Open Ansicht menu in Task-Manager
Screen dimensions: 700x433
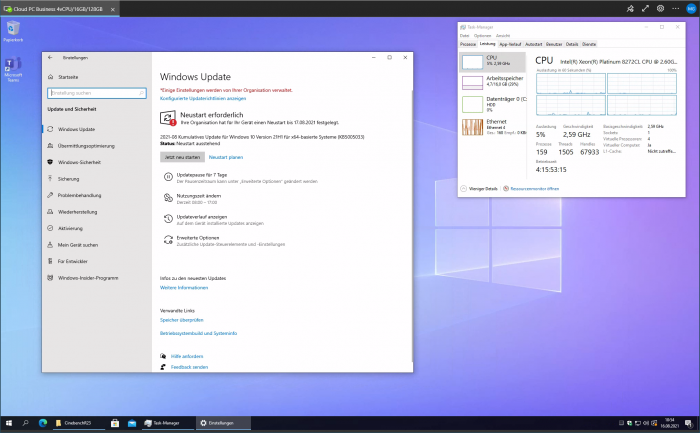(x=503, y=36)
